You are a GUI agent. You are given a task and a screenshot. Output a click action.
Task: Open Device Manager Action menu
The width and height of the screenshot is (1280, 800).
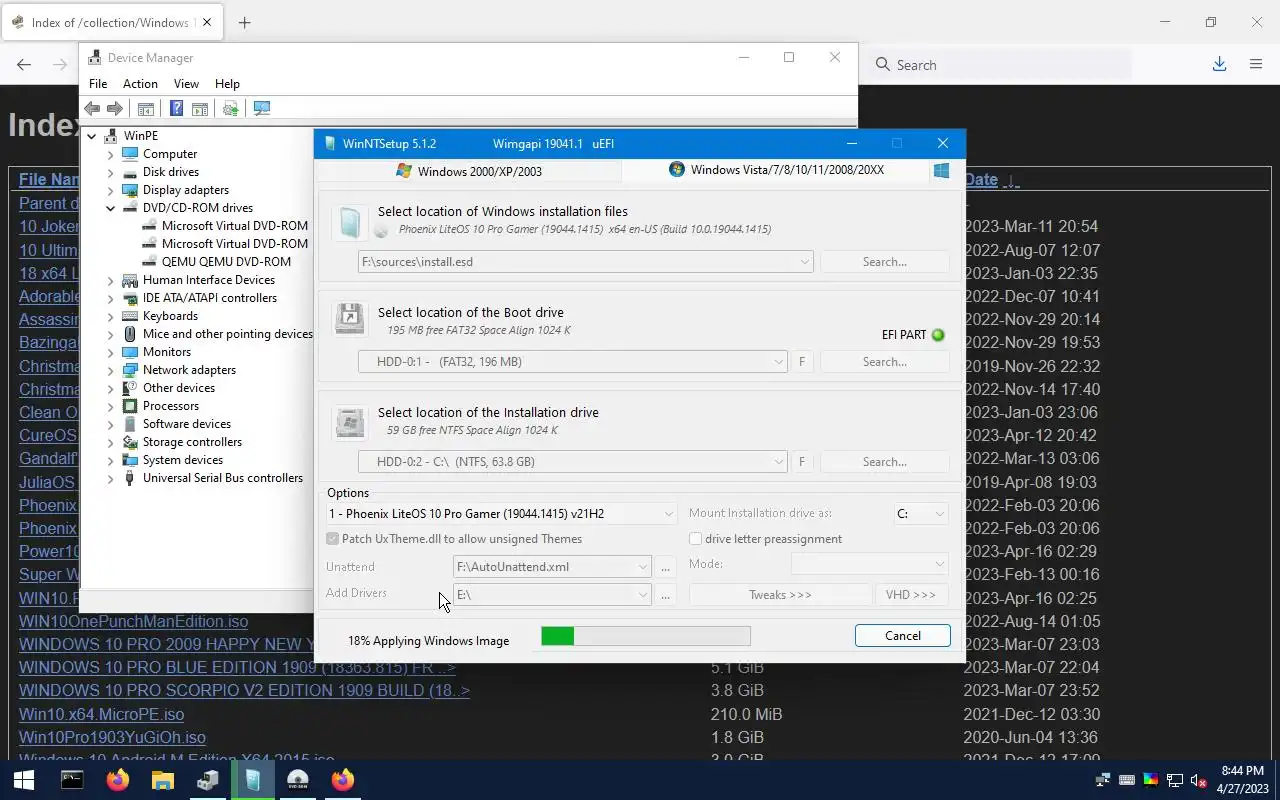tap(140, 84)
